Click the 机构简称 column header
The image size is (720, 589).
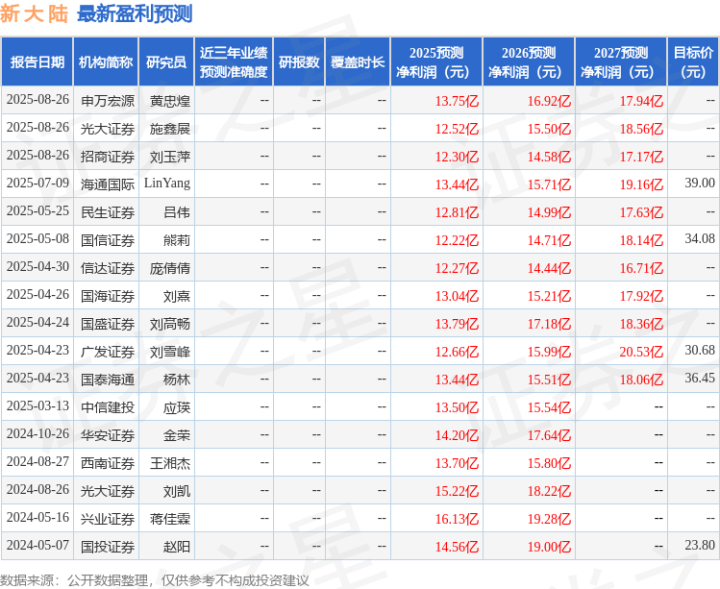coord(106,62)
